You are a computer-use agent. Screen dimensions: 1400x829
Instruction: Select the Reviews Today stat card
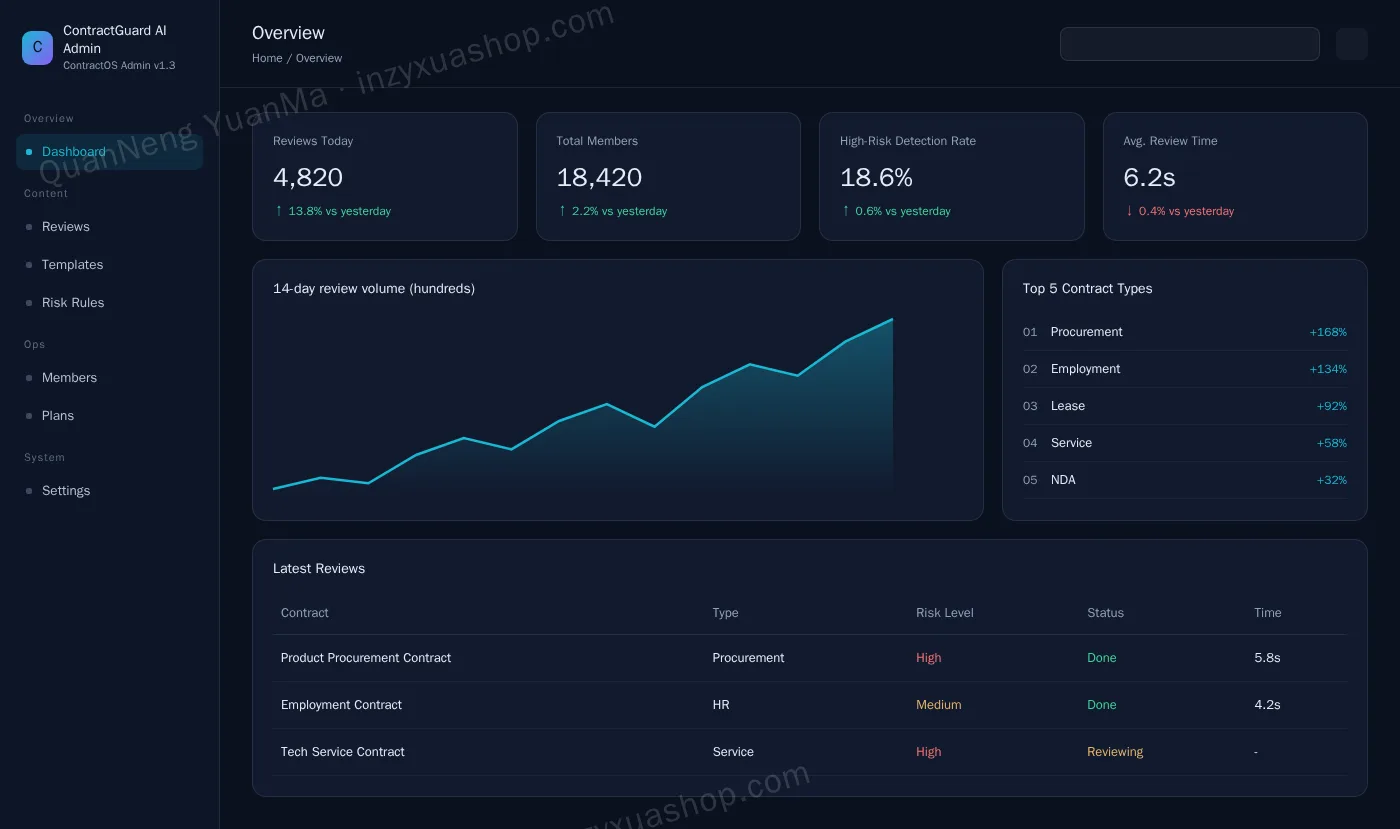tap(385, 176)
